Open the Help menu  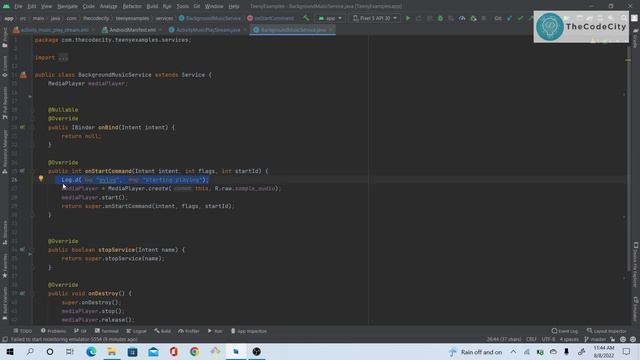(x=234, y=7)
